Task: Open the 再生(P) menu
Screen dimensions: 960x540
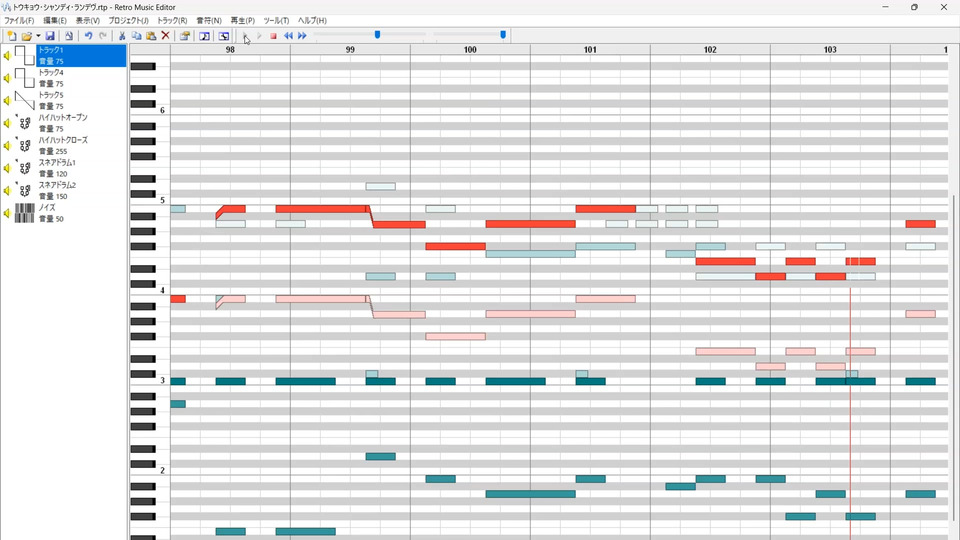Action: 242,20
